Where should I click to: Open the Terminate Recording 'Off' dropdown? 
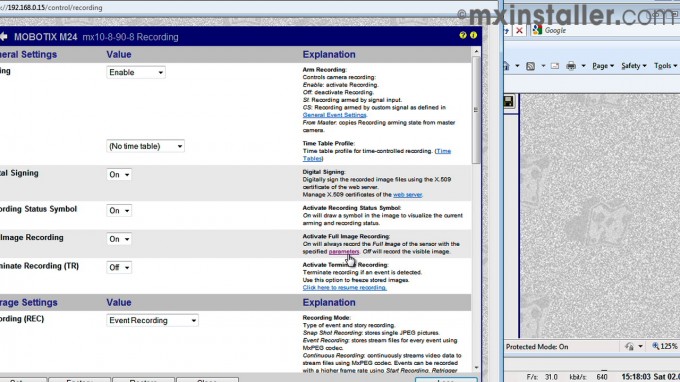point(119,268)
